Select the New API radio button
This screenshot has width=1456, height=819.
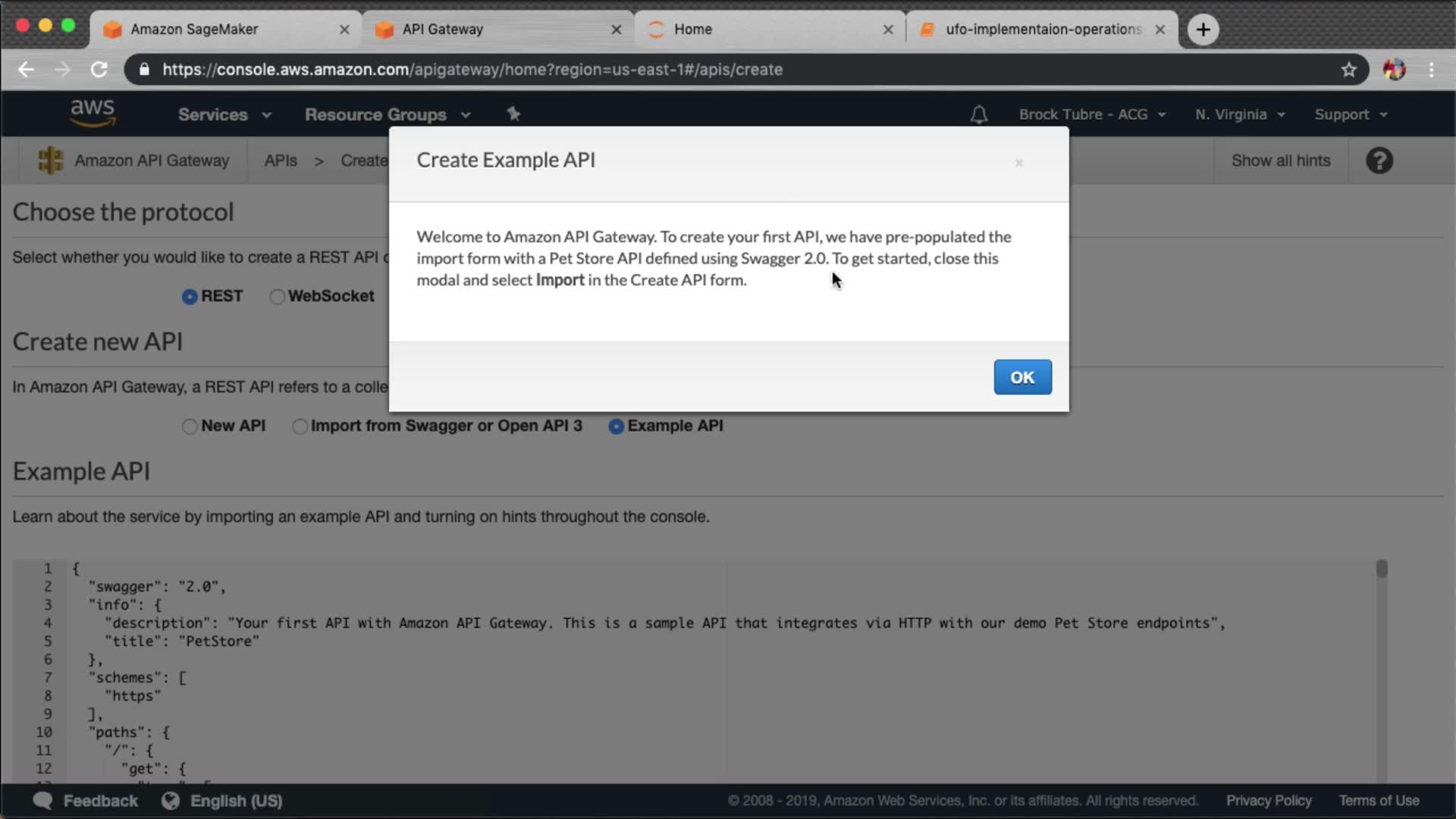pos(190,426)
